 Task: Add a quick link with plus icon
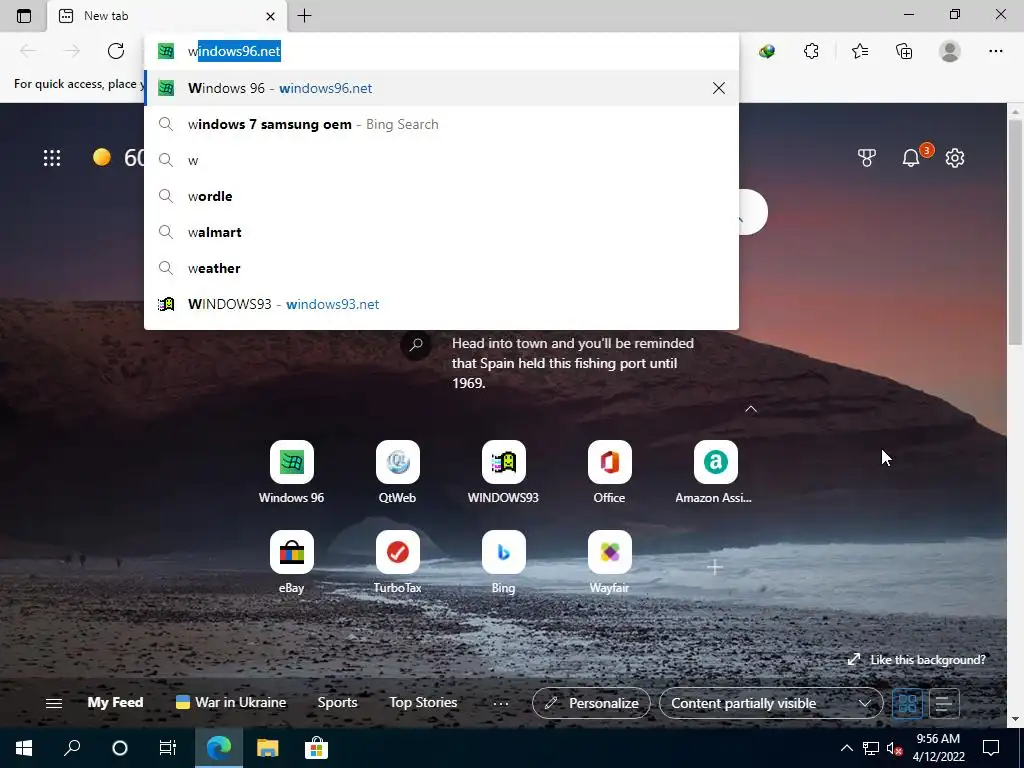714,568
